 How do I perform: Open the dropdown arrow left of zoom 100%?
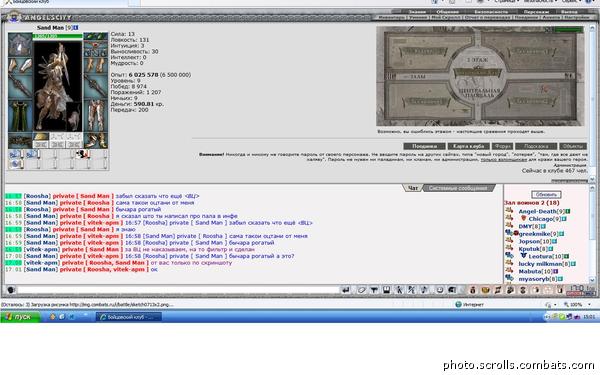tap(556, 305)
